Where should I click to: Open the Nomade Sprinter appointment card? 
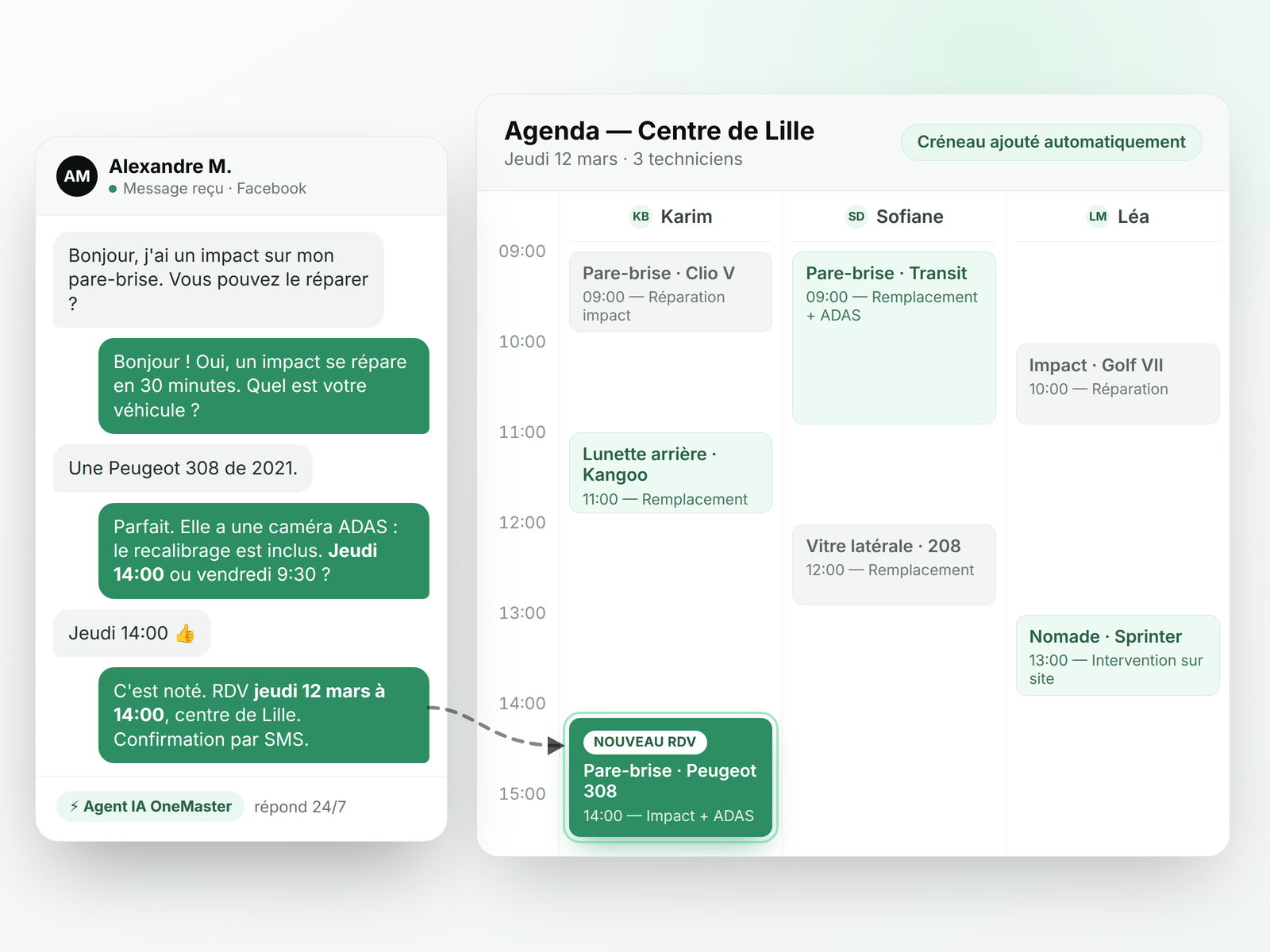[1118, 655]
